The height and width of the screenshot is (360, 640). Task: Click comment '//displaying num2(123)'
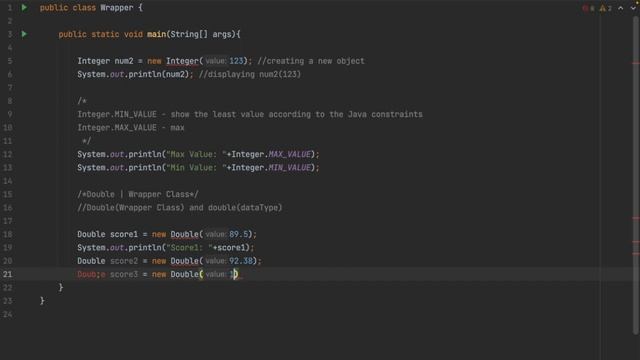click(249, 74)
